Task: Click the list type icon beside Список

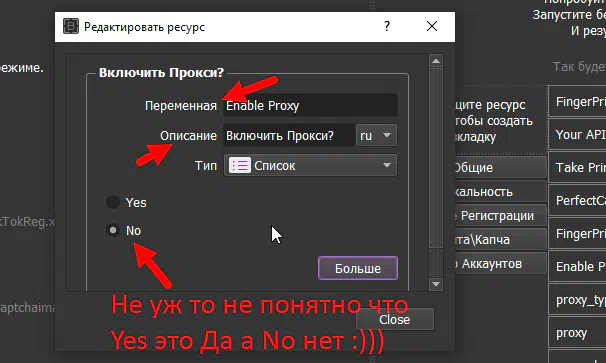Action: [240, 165]
